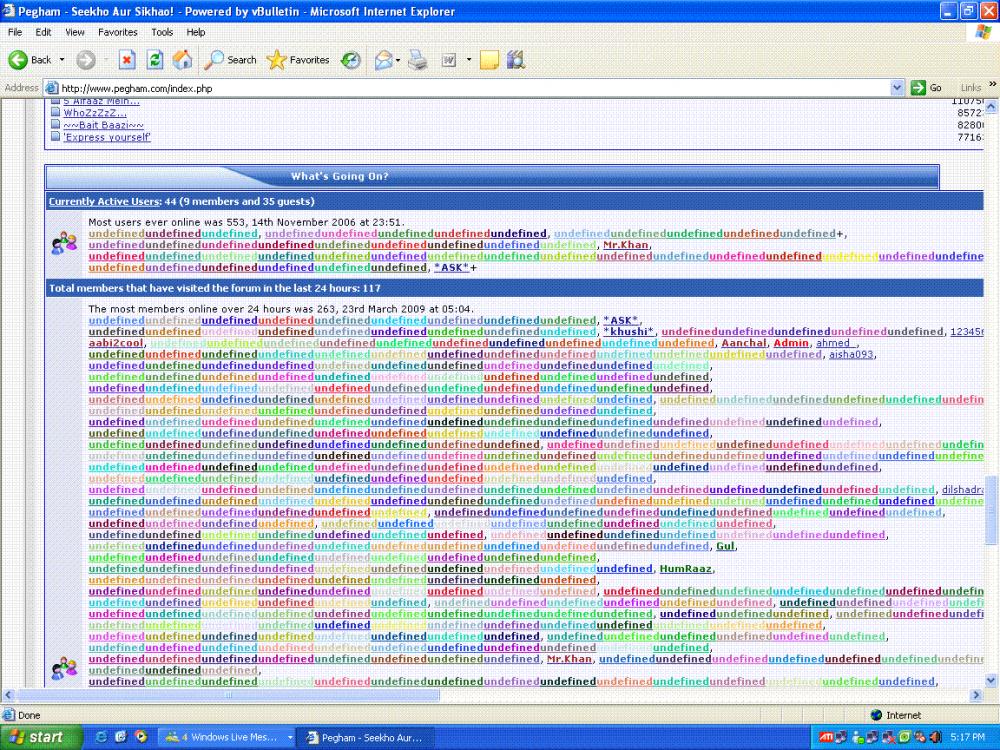Open the address bar URL dropdown
The image size is (1000, 750).
coord(897,88)
